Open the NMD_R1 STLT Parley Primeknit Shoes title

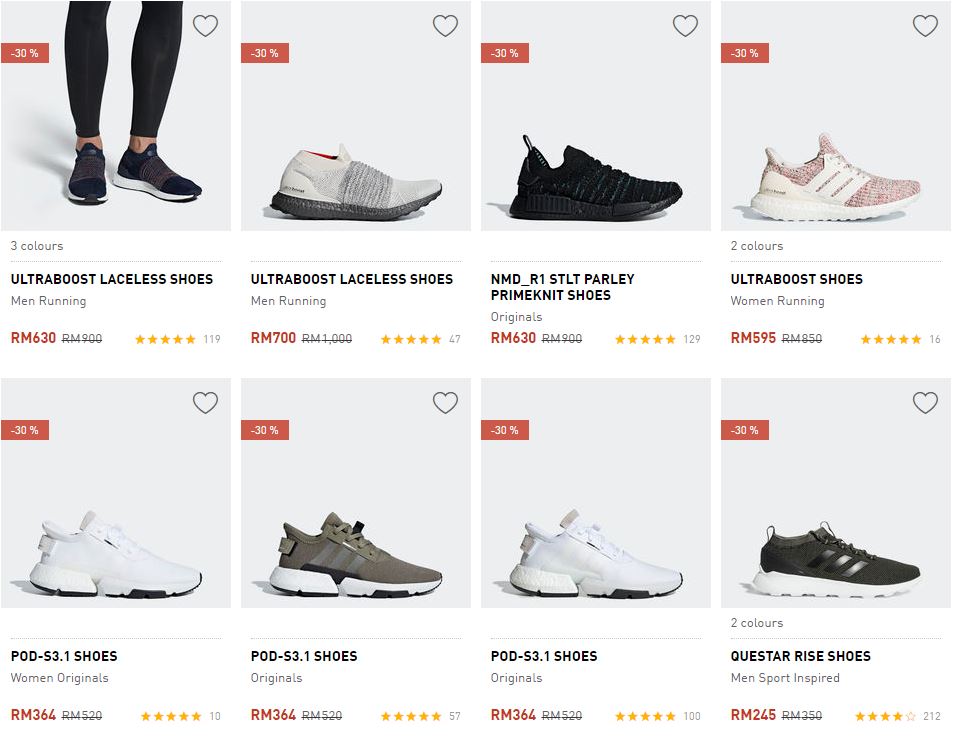[x=562, y=287]
